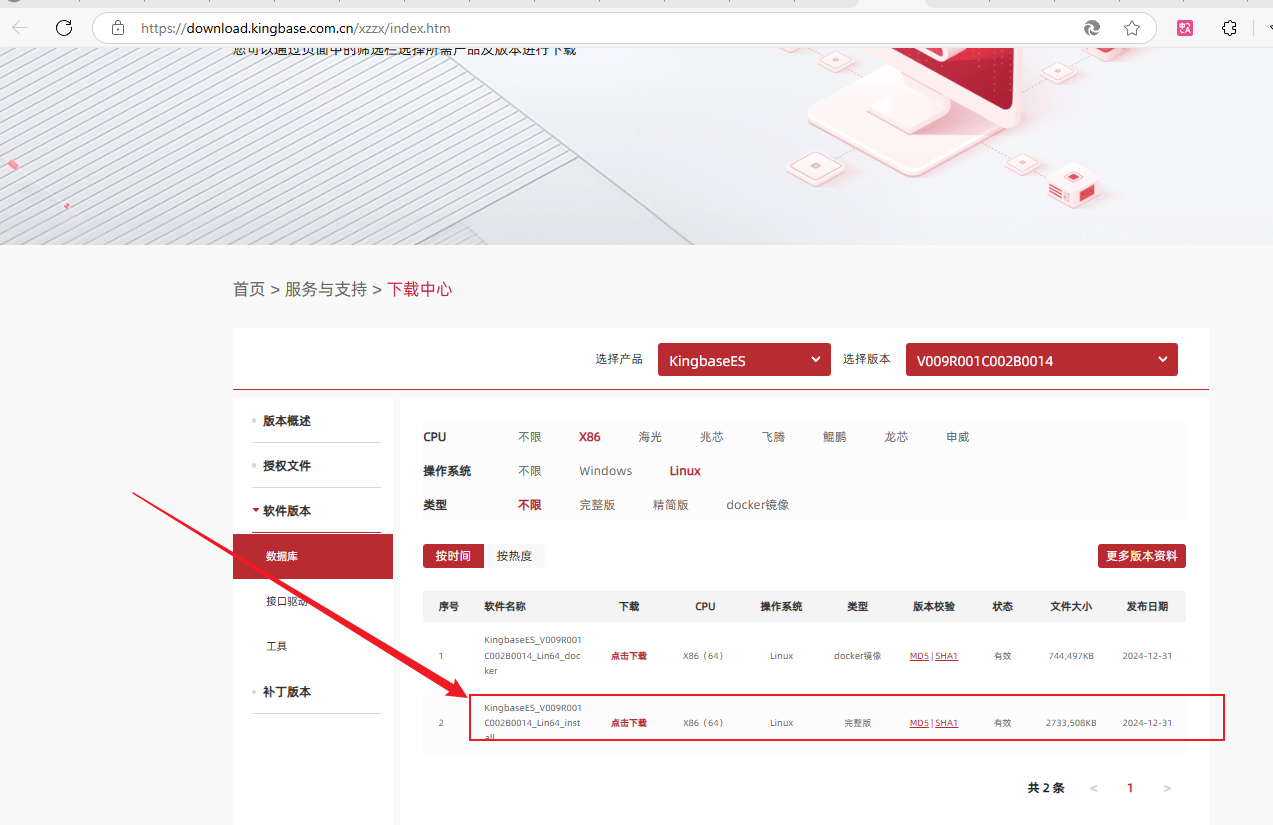Expand the 软件版本 sidebar section
The height and width of the screenshot is (825, 1273).
click(286, 511)
